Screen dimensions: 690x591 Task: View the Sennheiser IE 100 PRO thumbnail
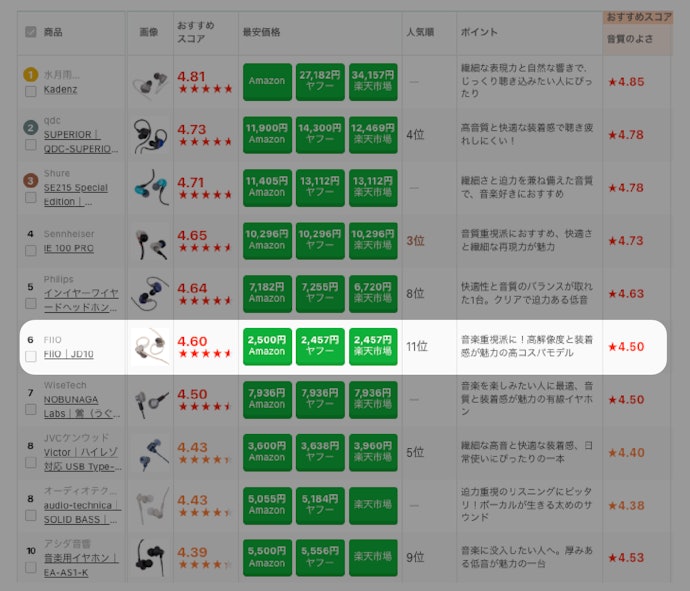(150, 241)
